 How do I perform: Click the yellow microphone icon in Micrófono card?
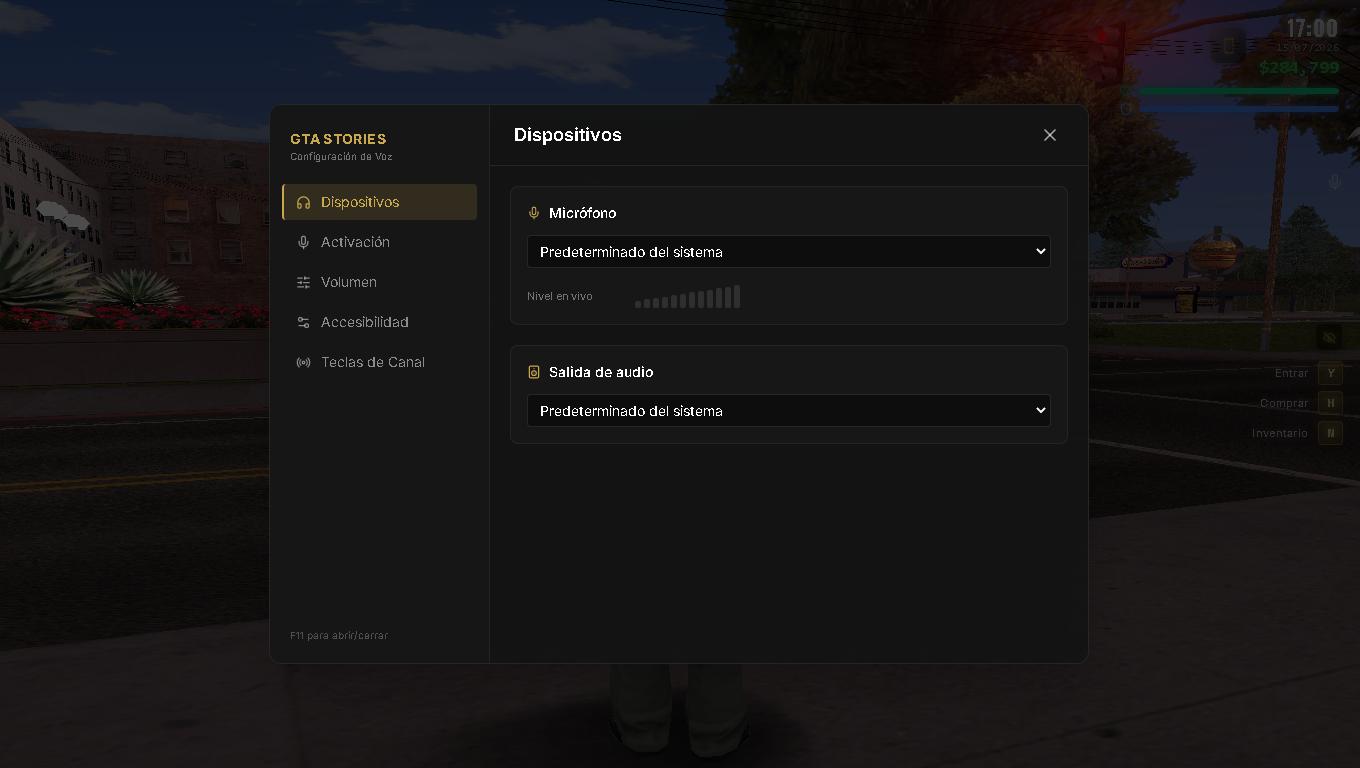(x=533, y=213)
